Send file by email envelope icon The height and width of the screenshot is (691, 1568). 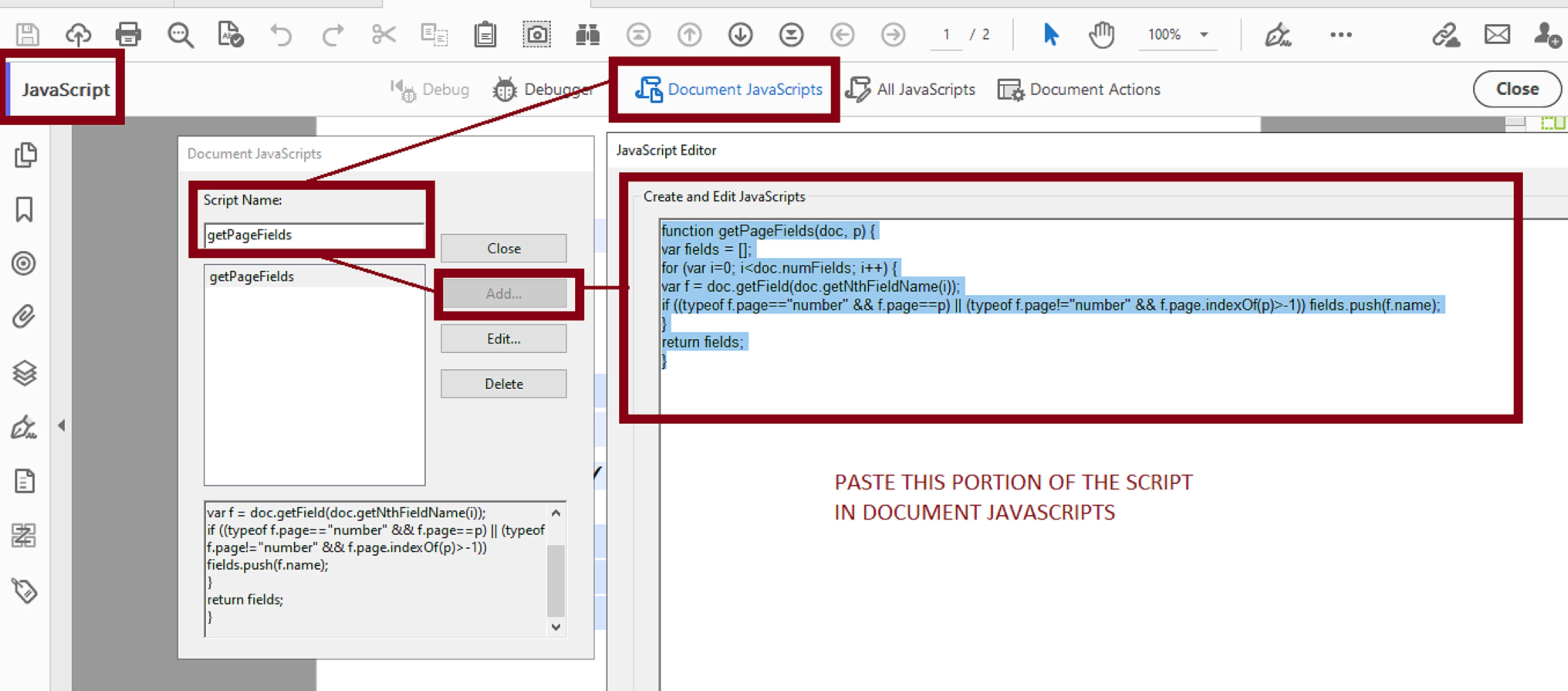point(1497,35)
